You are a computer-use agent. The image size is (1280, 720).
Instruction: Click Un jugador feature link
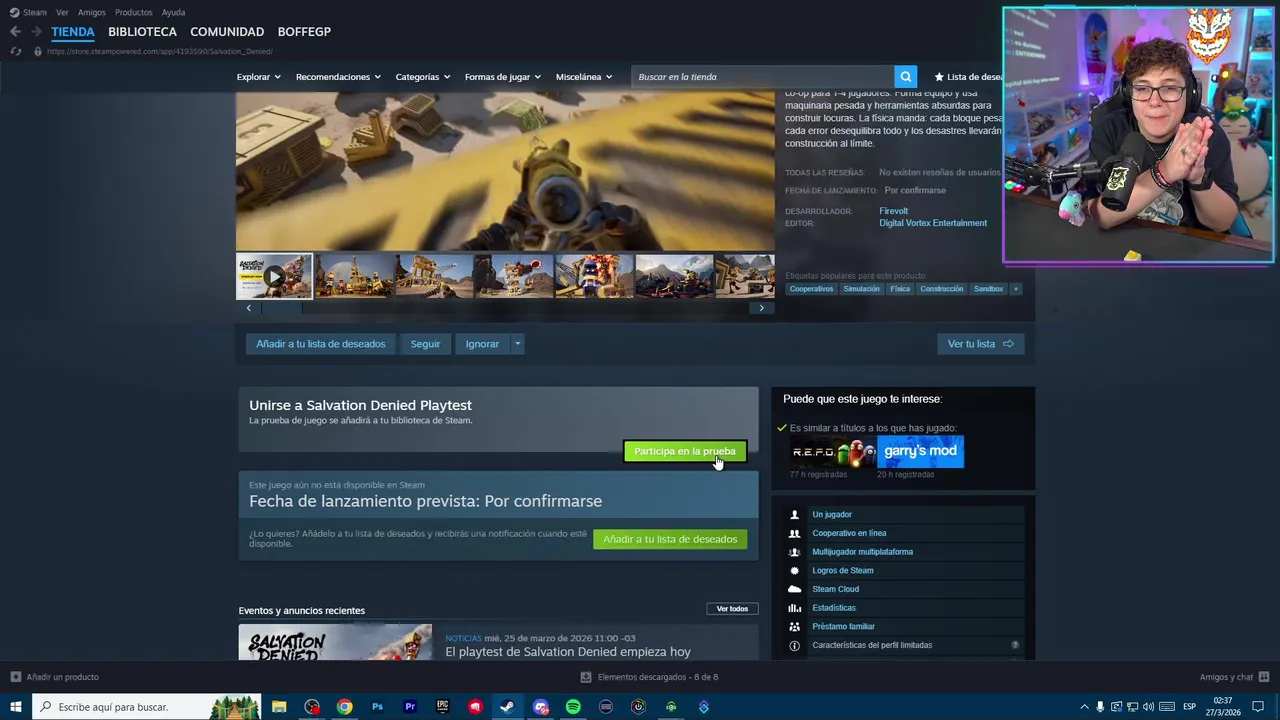click(x=832, y=515)
